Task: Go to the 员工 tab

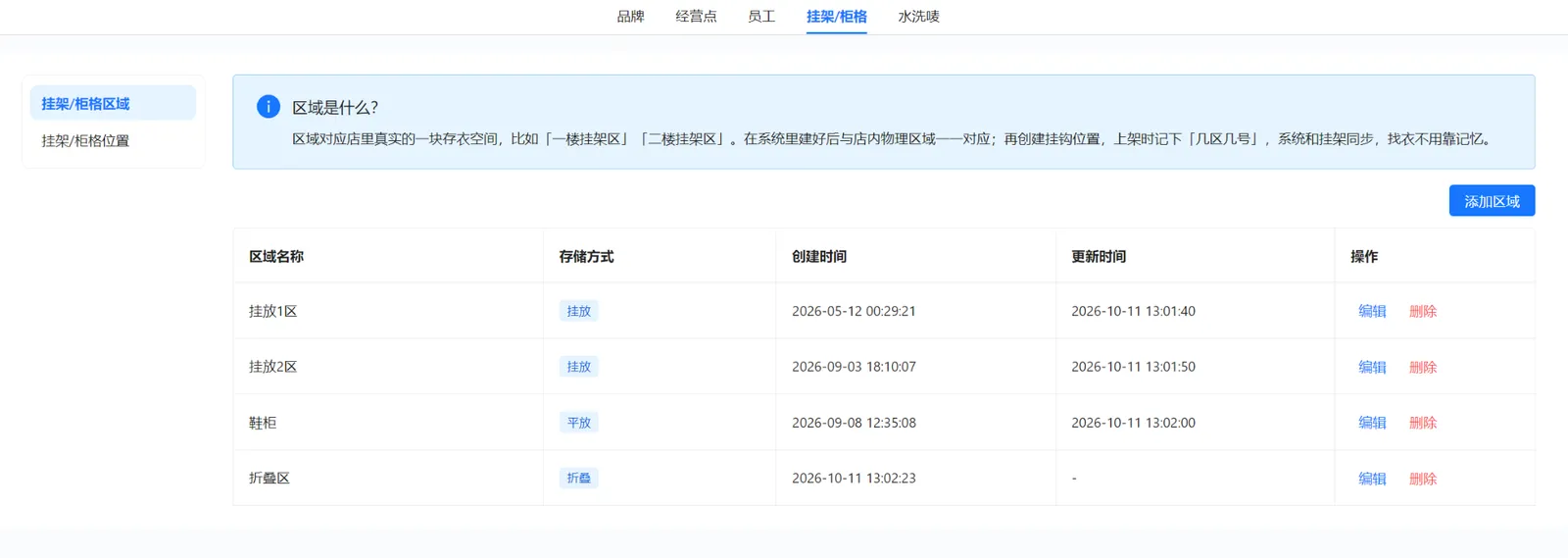Action: coord(761,17)
